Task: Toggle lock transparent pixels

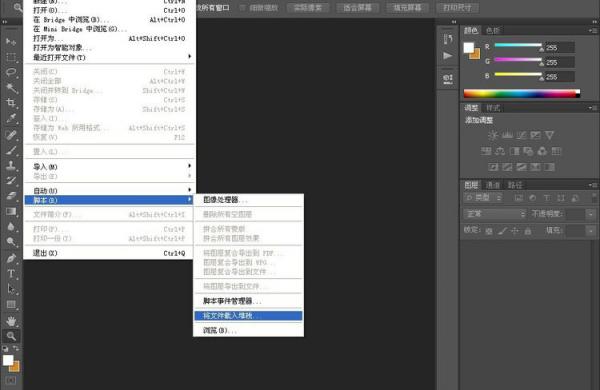Action: pyautogui.click(x=489, y=231)
